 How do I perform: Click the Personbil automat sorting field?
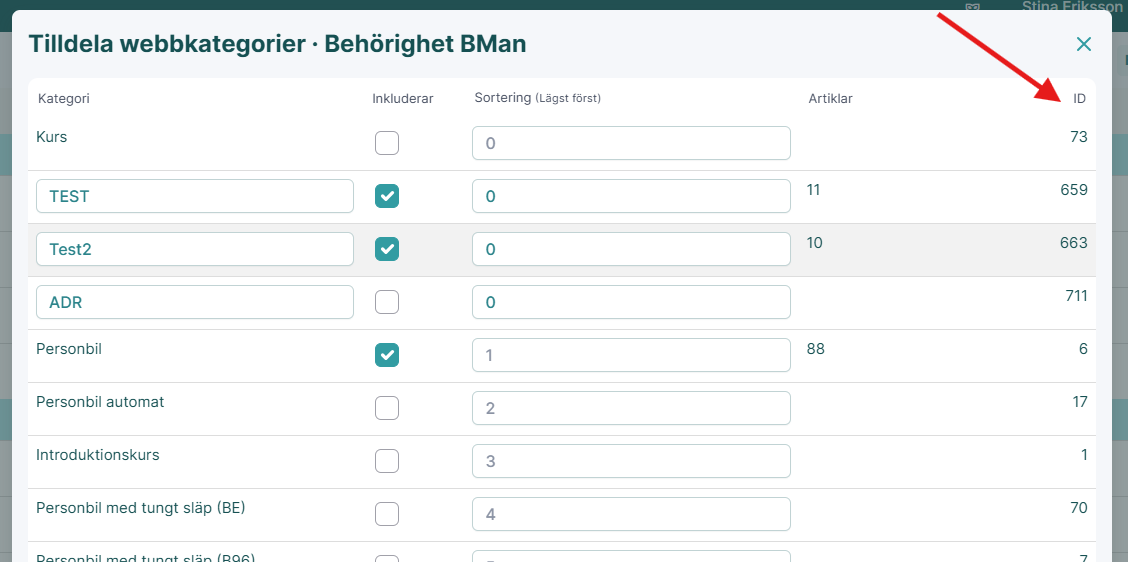(x=631, y=408)
